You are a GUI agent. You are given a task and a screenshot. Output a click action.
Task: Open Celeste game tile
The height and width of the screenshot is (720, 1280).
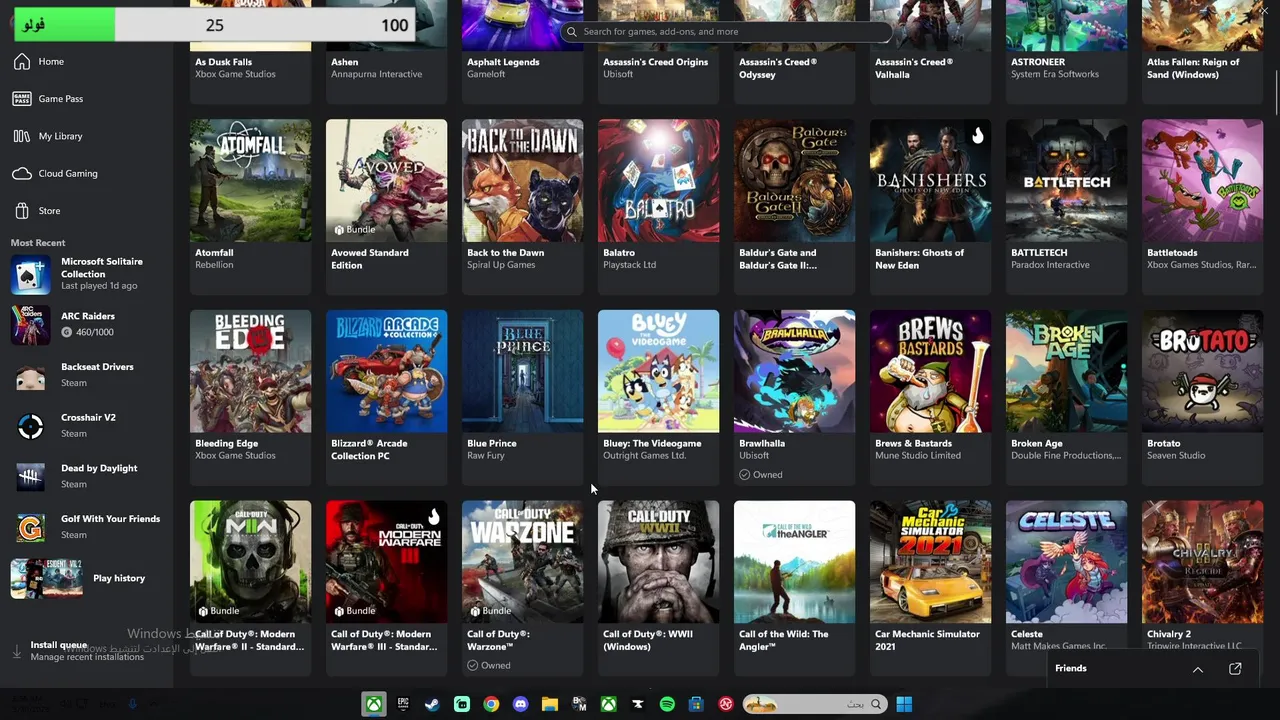(1066, 578)
